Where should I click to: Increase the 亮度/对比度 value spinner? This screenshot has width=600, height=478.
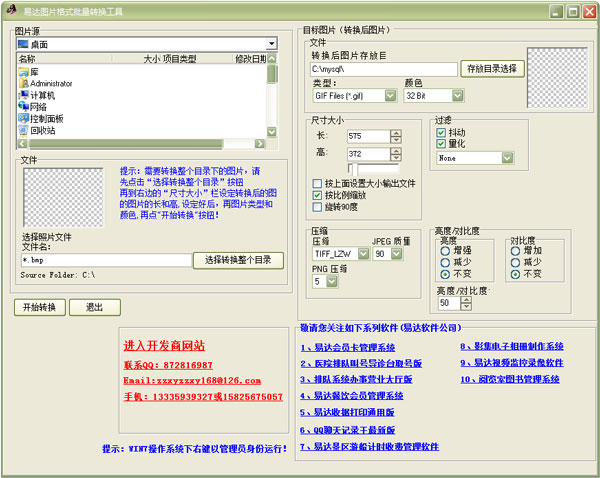point(466,300)
